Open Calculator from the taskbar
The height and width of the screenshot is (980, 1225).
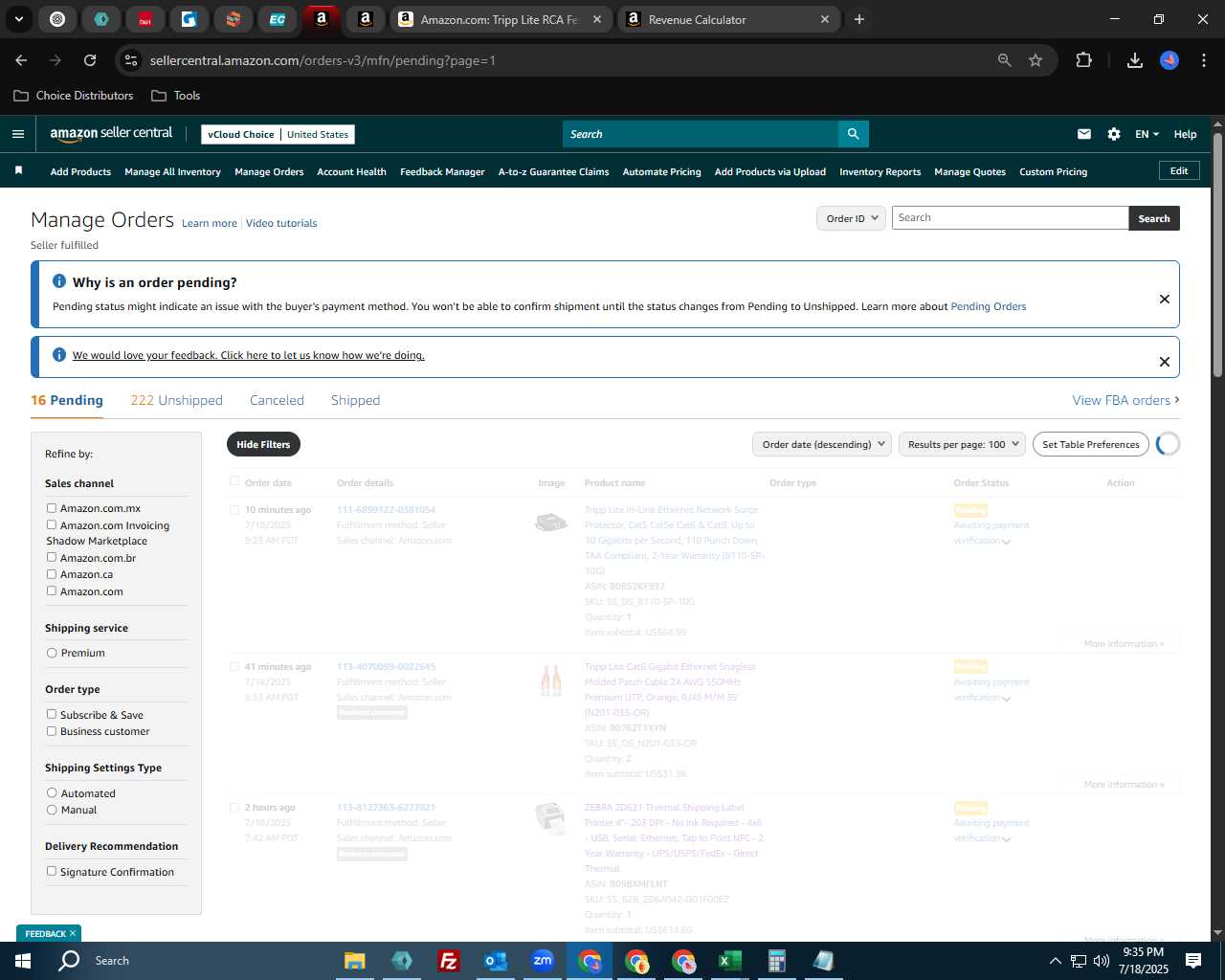click(x=776, y=961)
